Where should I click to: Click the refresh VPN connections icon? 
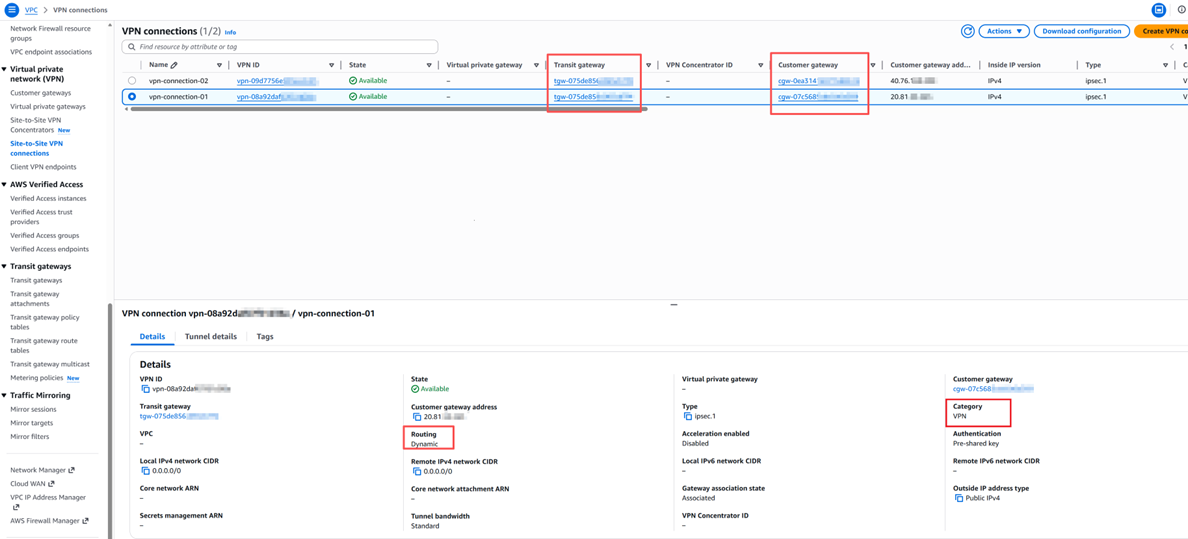(967, 32)
